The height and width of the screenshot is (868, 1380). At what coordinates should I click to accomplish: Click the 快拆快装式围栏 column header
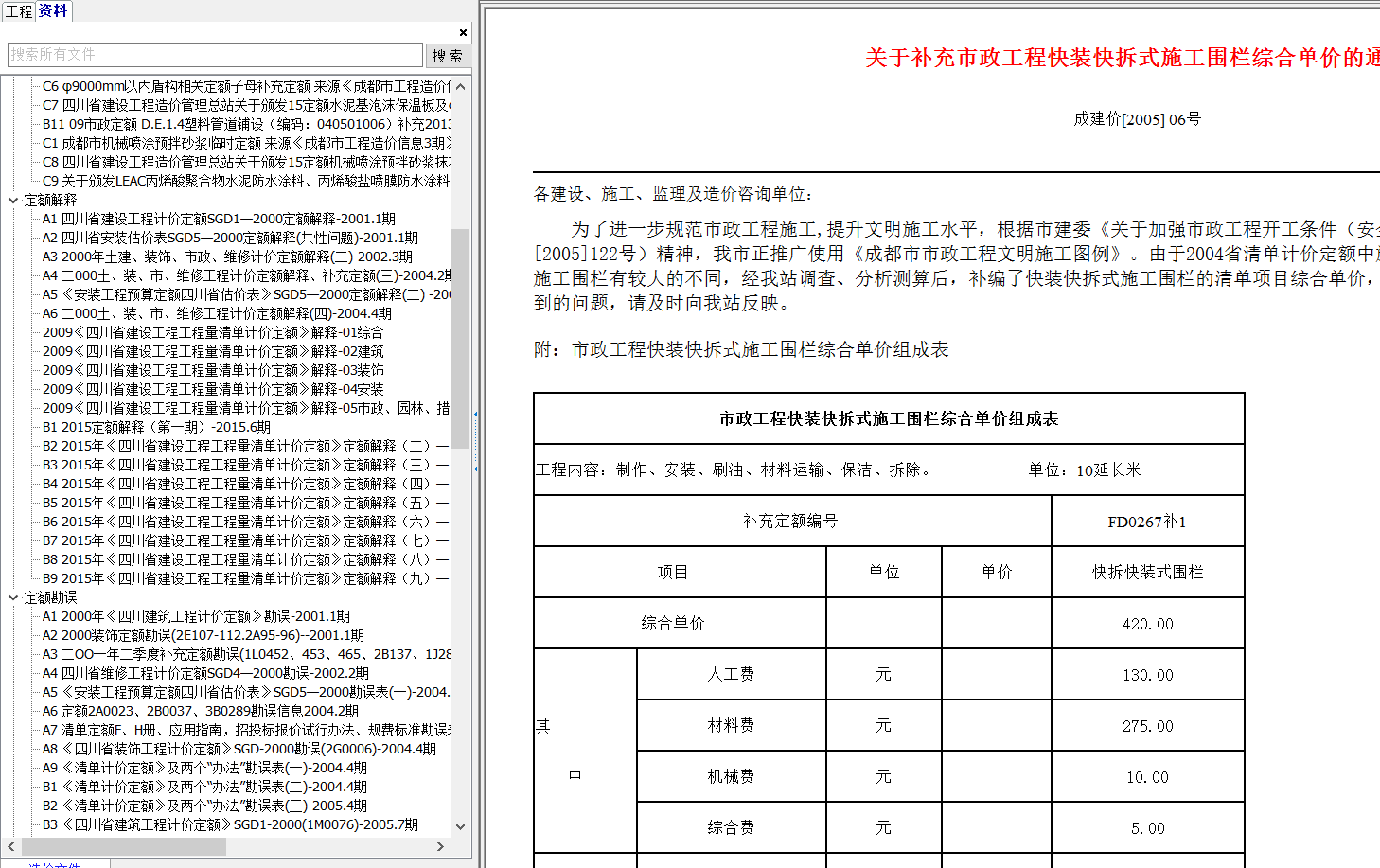tap(1147, 572)
